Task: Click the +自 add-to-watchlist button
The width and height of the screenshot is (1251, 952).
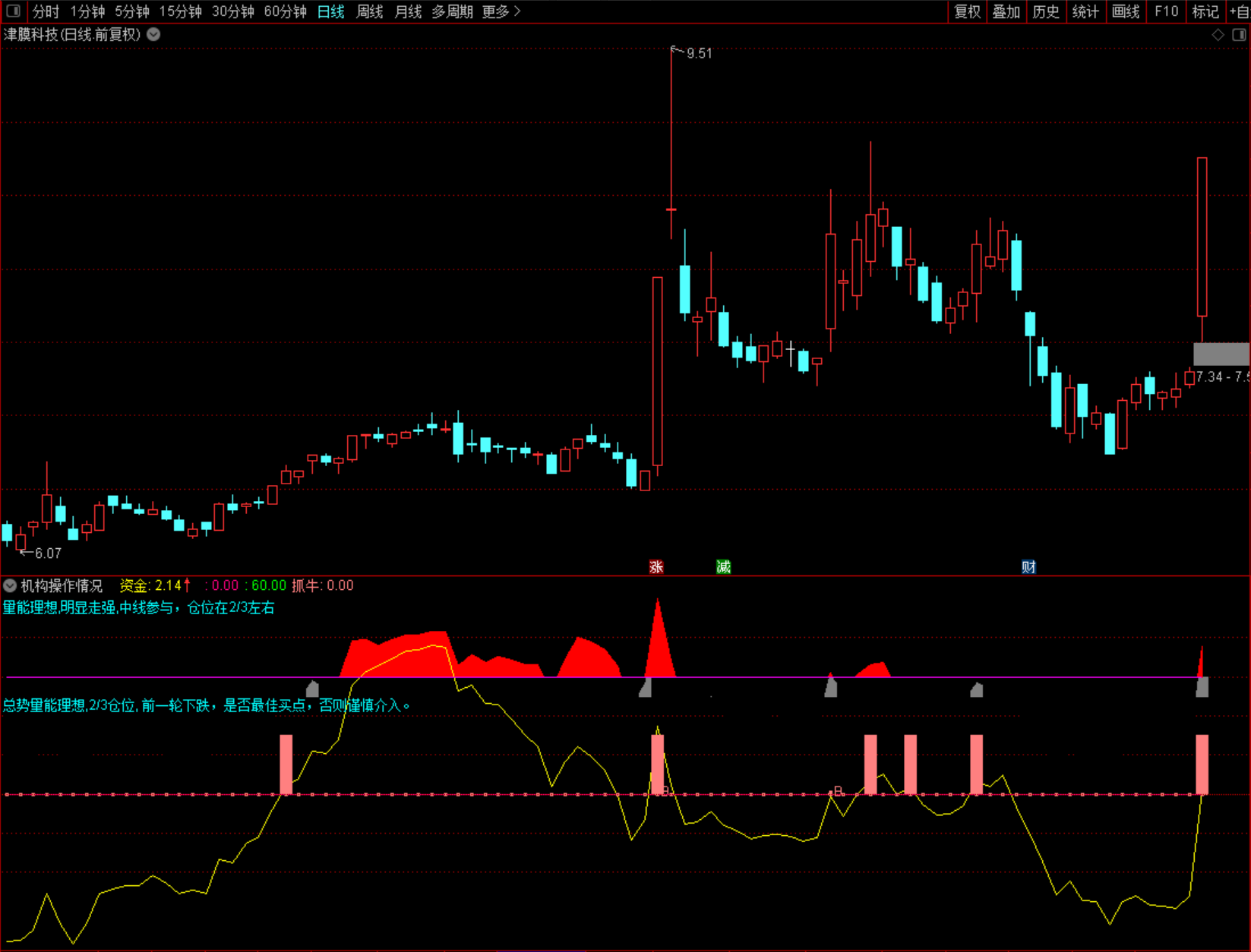Action: tap(1239, 11)
